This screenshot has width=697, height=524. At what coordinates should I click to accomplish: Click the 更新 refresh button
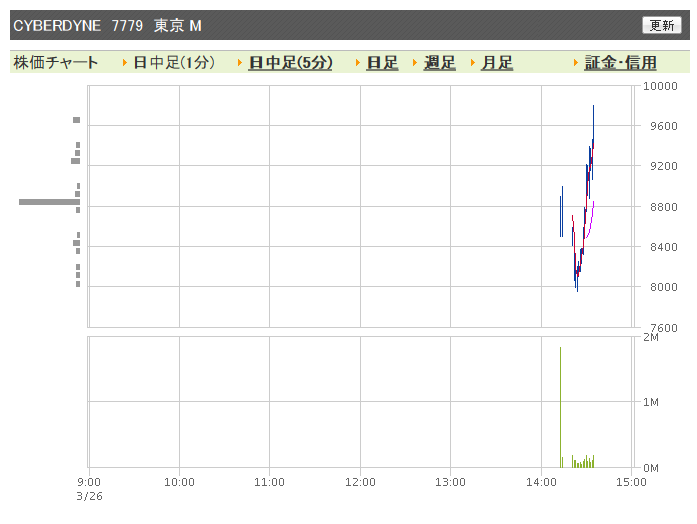pos(661,25)
